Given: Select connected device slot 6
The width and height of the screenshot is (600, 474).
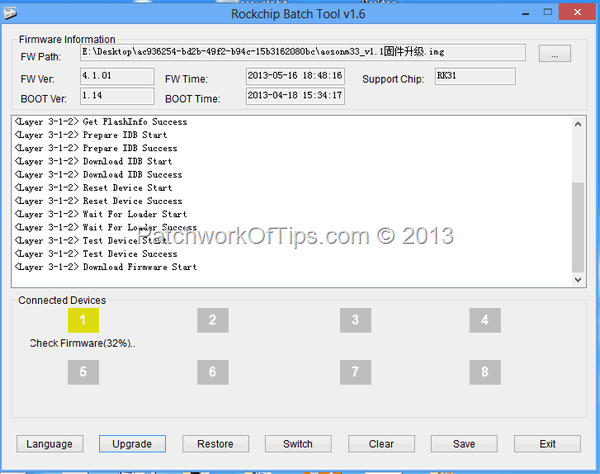Looking at the screenshot, I should pos(213,372).
